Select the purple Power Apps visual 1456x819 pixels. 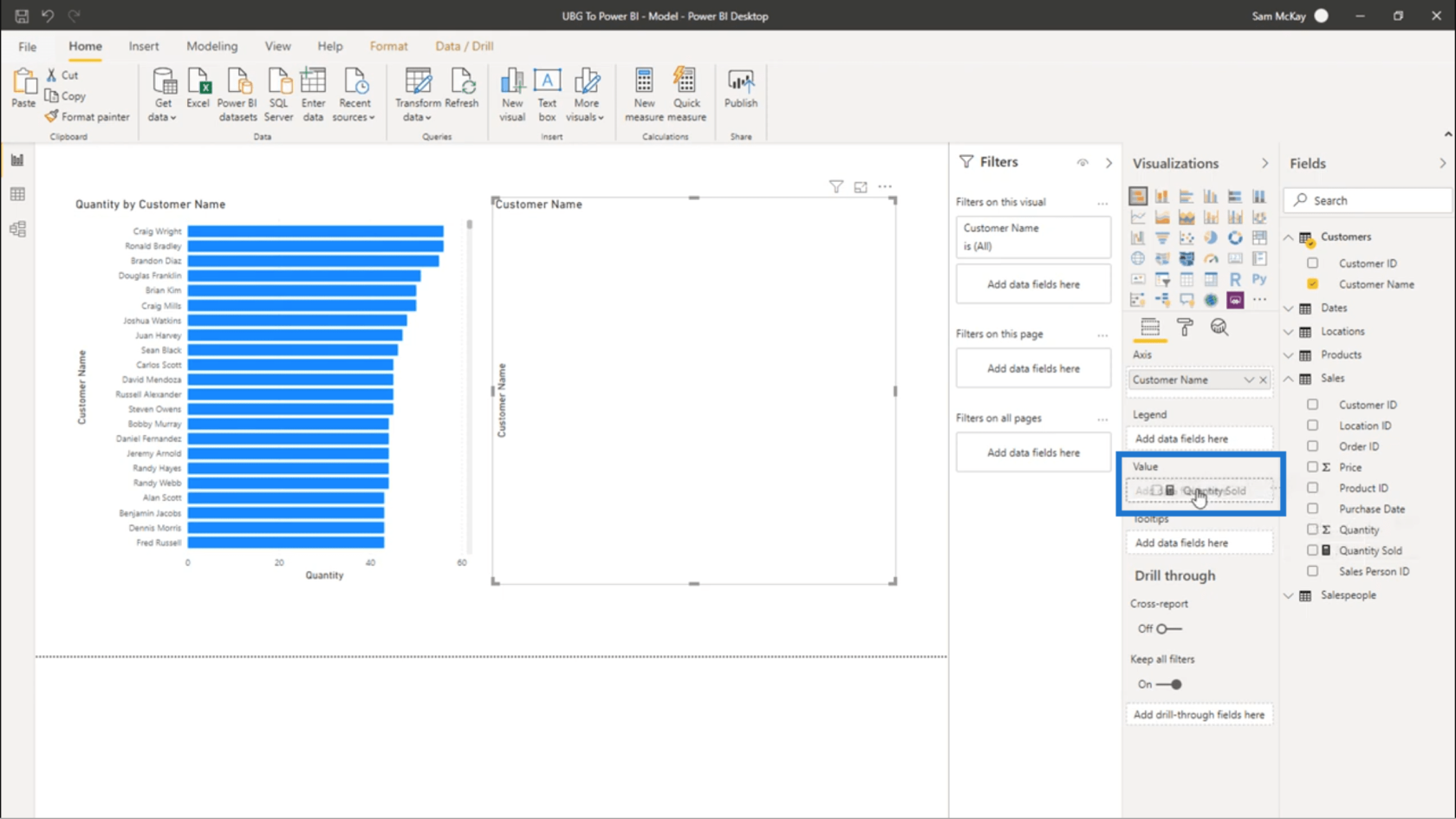pos(1235,300)
